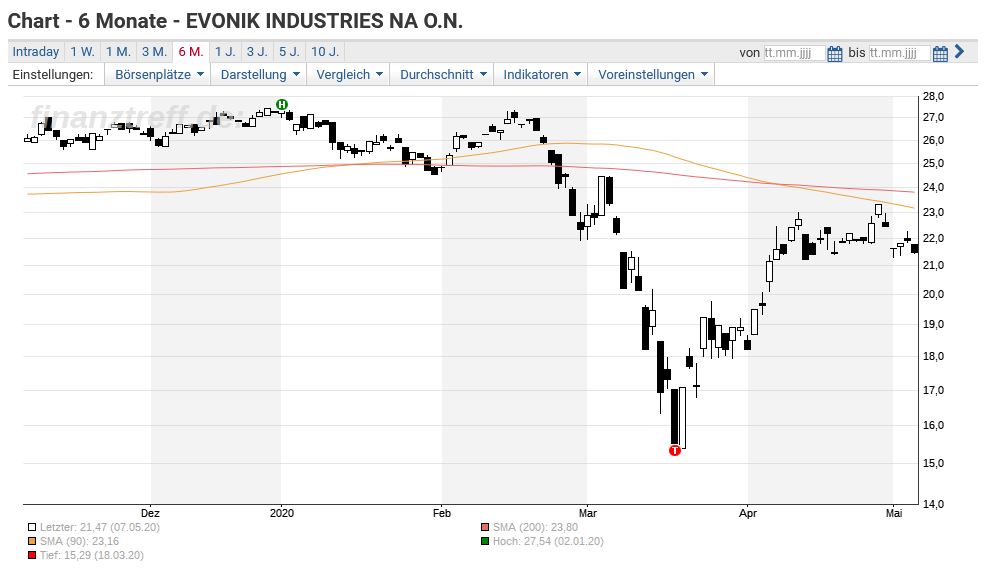This screenshot has width=989, height=577.
Task: Click the 'Einstellungen:' label
Action: (52, 74)
